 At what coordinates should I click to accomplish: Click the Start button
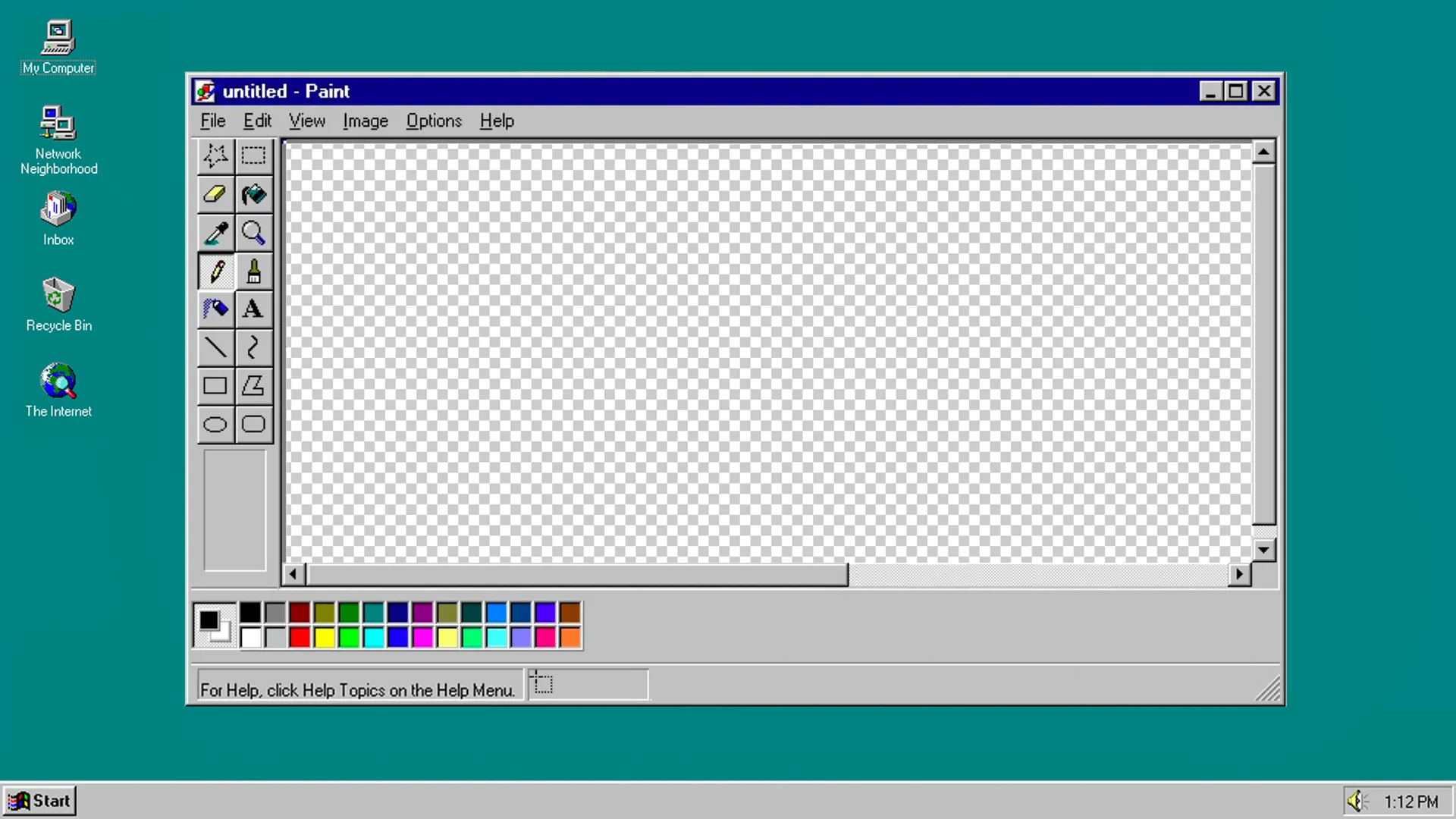[39, 801]
